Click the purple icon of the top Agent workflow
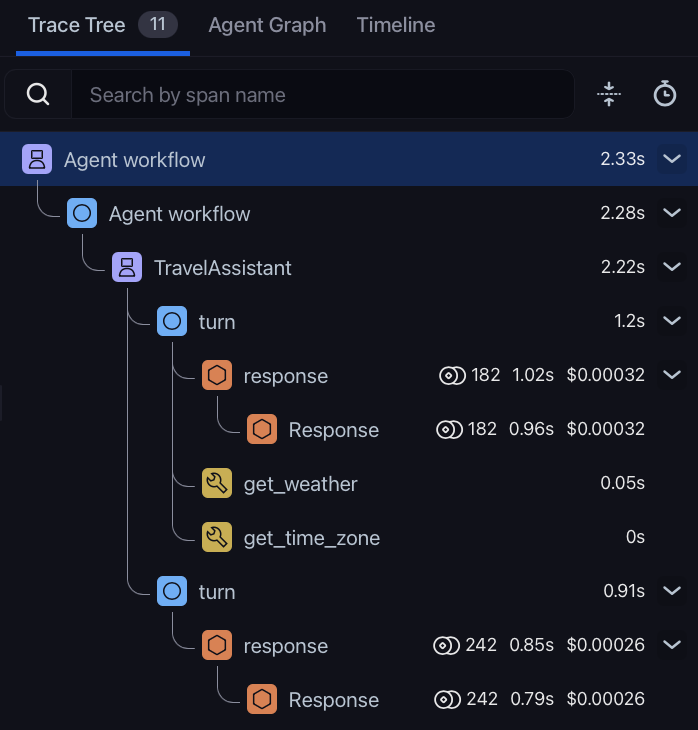This screenshot has height=730, width=698. pos(37,159)
